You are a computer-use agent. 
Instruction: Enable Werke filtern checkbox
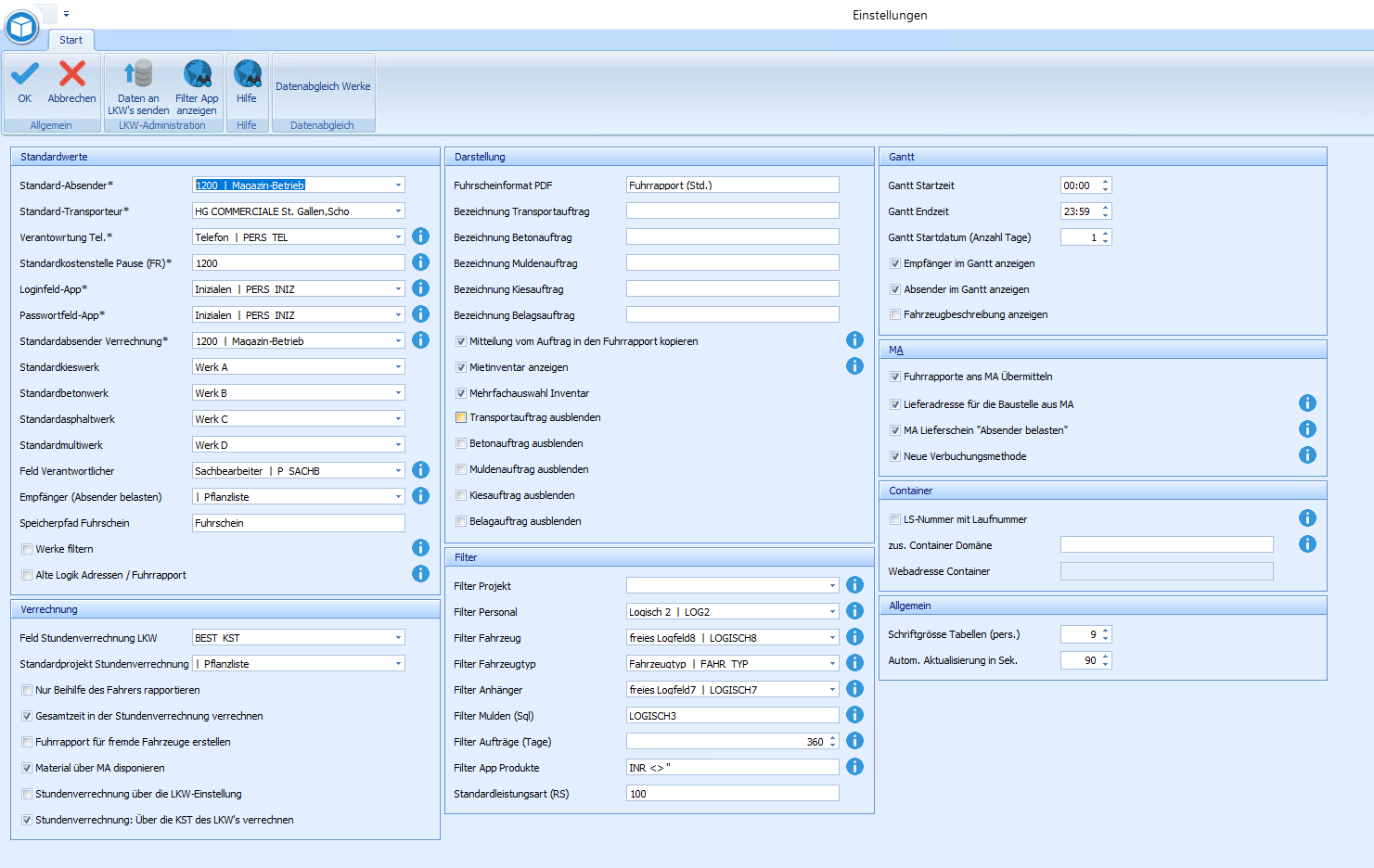coord(27,549)
